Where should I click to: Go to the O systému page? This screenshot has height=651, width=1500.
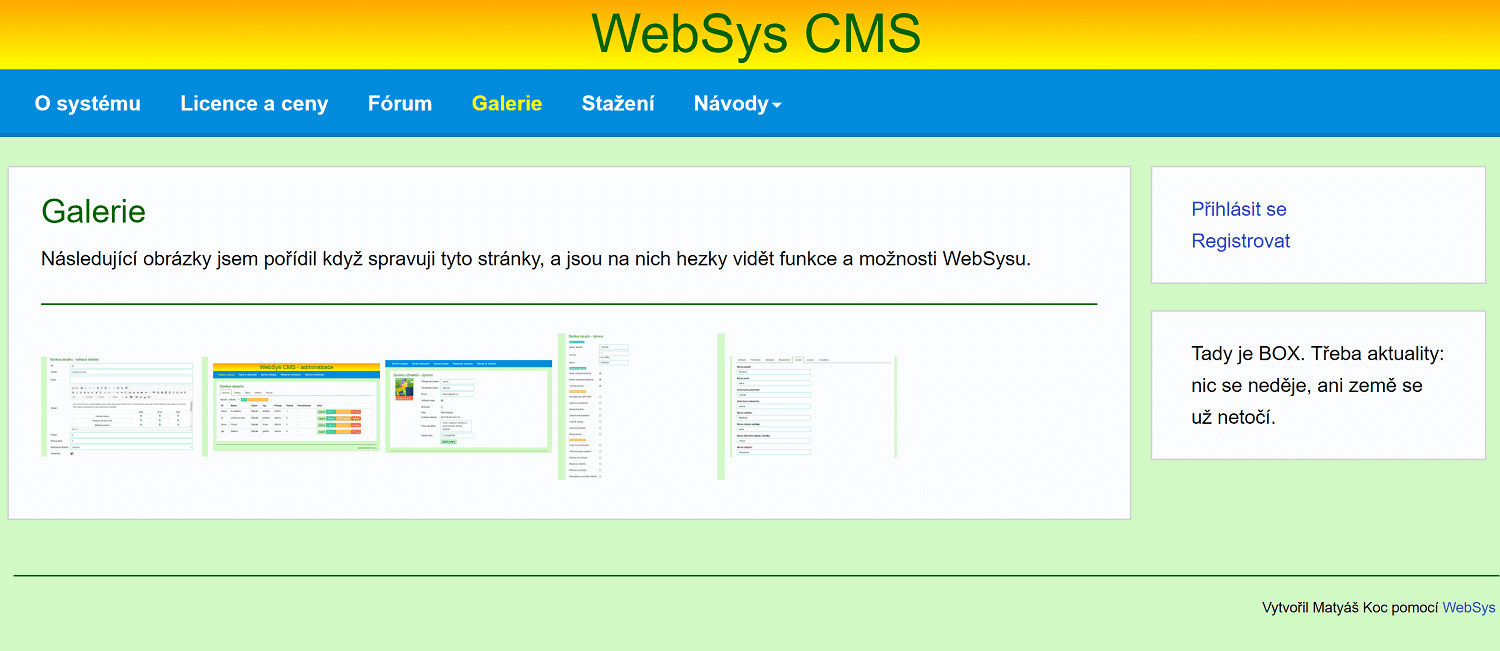pos(88,104)
